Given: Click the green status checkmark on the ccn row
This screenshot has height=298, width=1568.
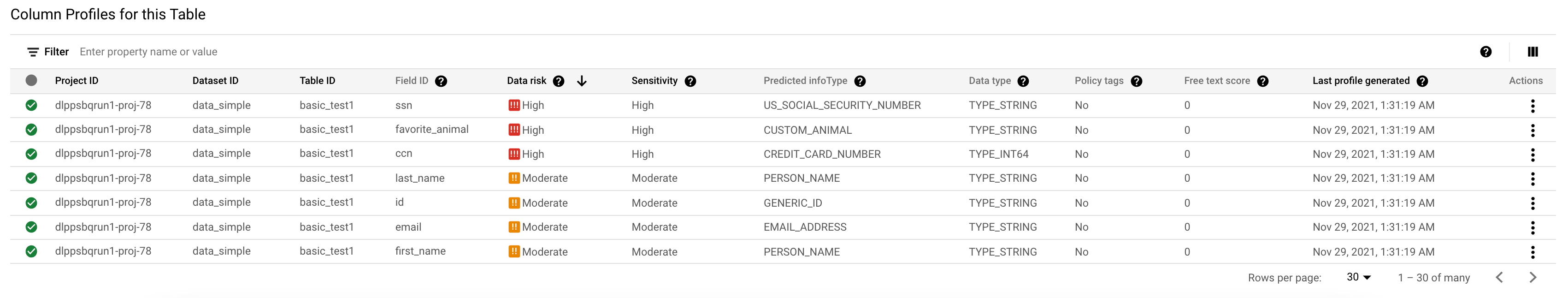Looking at the screenshot, I should pyautogui.click(x=32, y=154).
